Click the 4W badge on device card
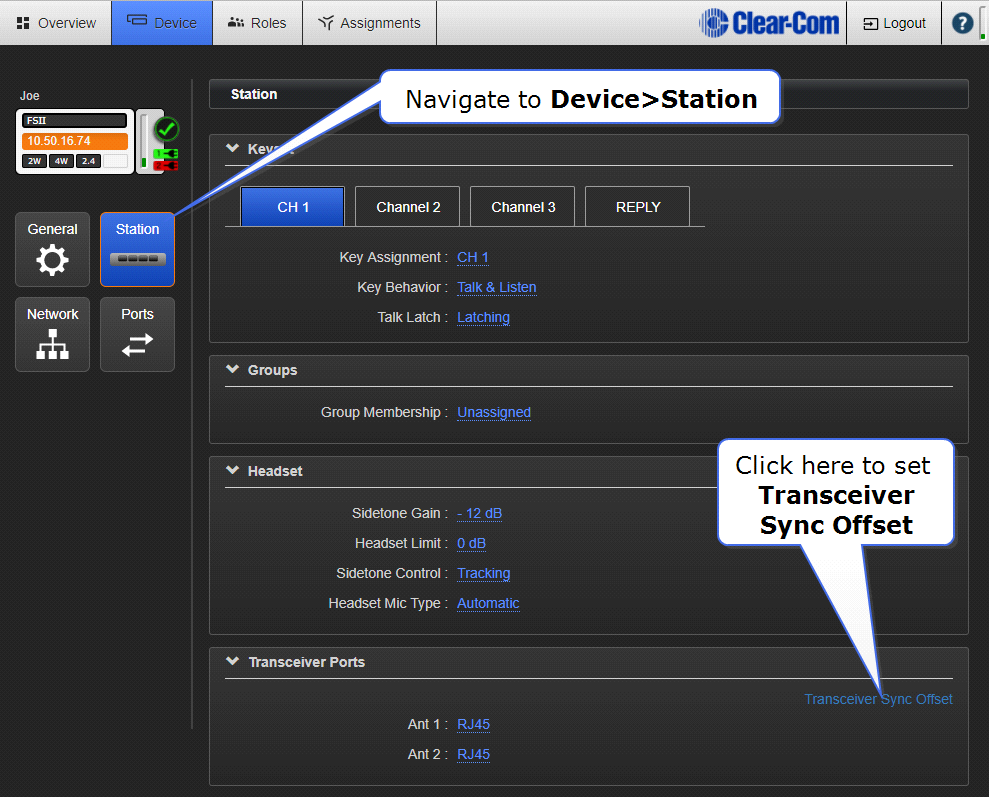The width and height of the screenshot is (989, 797). coord(61,161)
